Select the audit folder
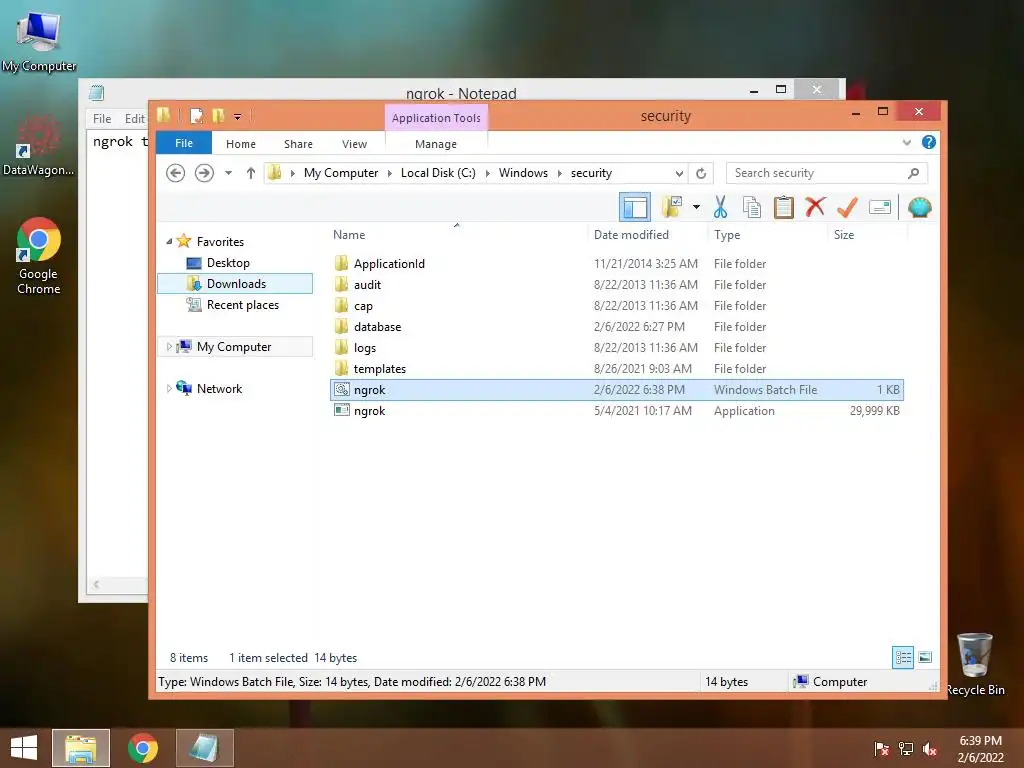This screenshot has width=1024, height=768. [x=367, y=285]
